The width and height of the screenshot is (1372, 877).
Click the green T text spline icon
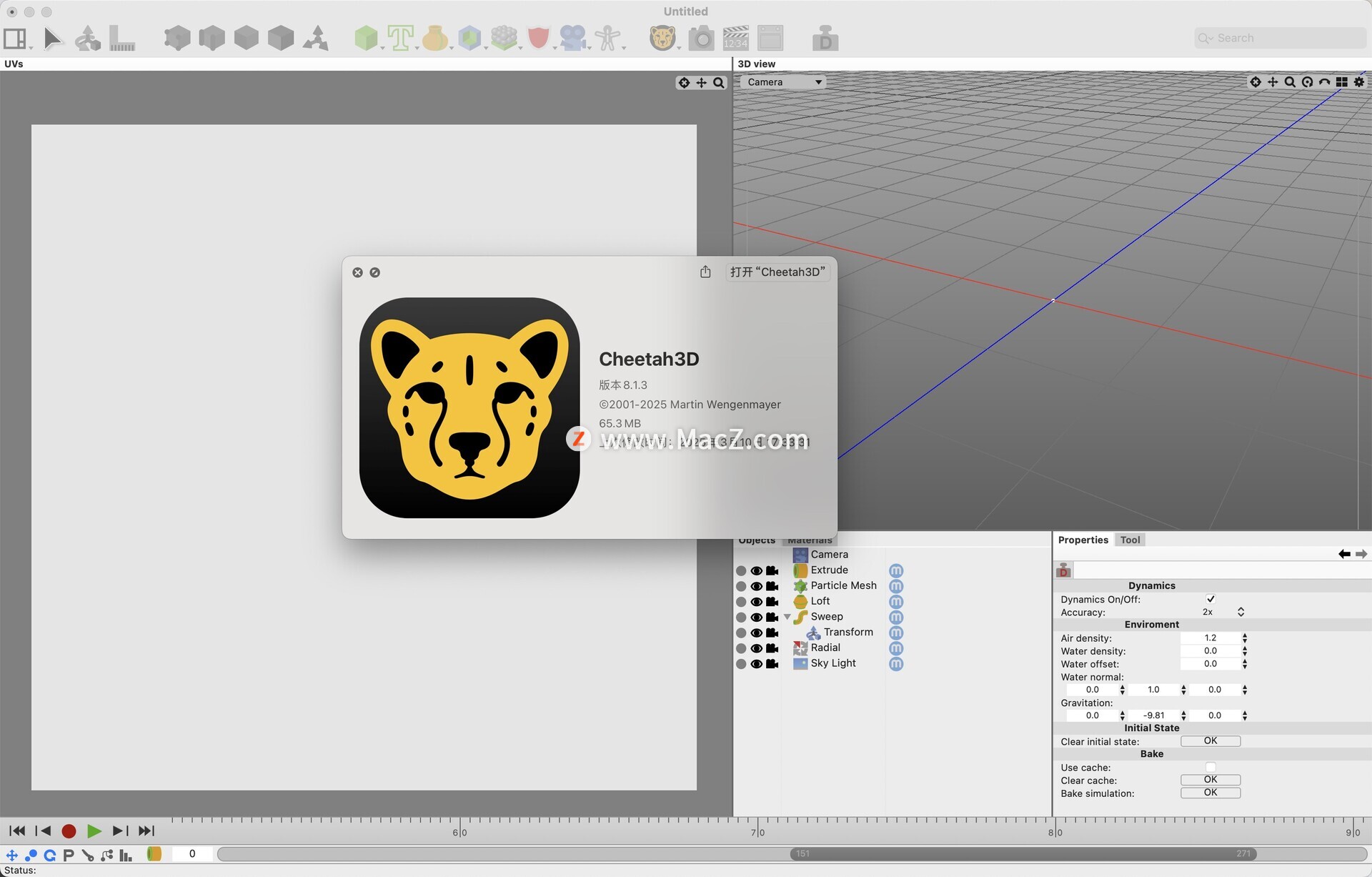pos(400,38)
